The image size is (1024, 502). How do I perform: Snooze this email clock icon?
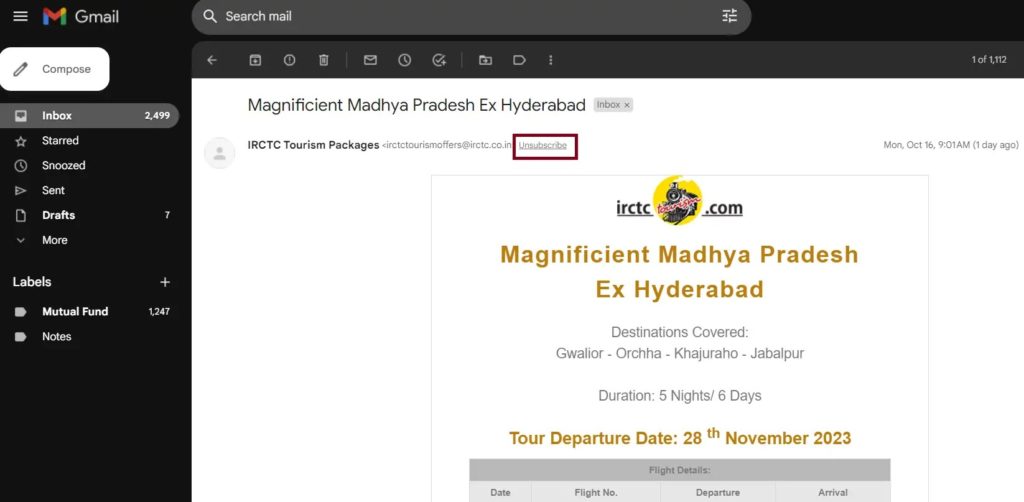(405, 60)
